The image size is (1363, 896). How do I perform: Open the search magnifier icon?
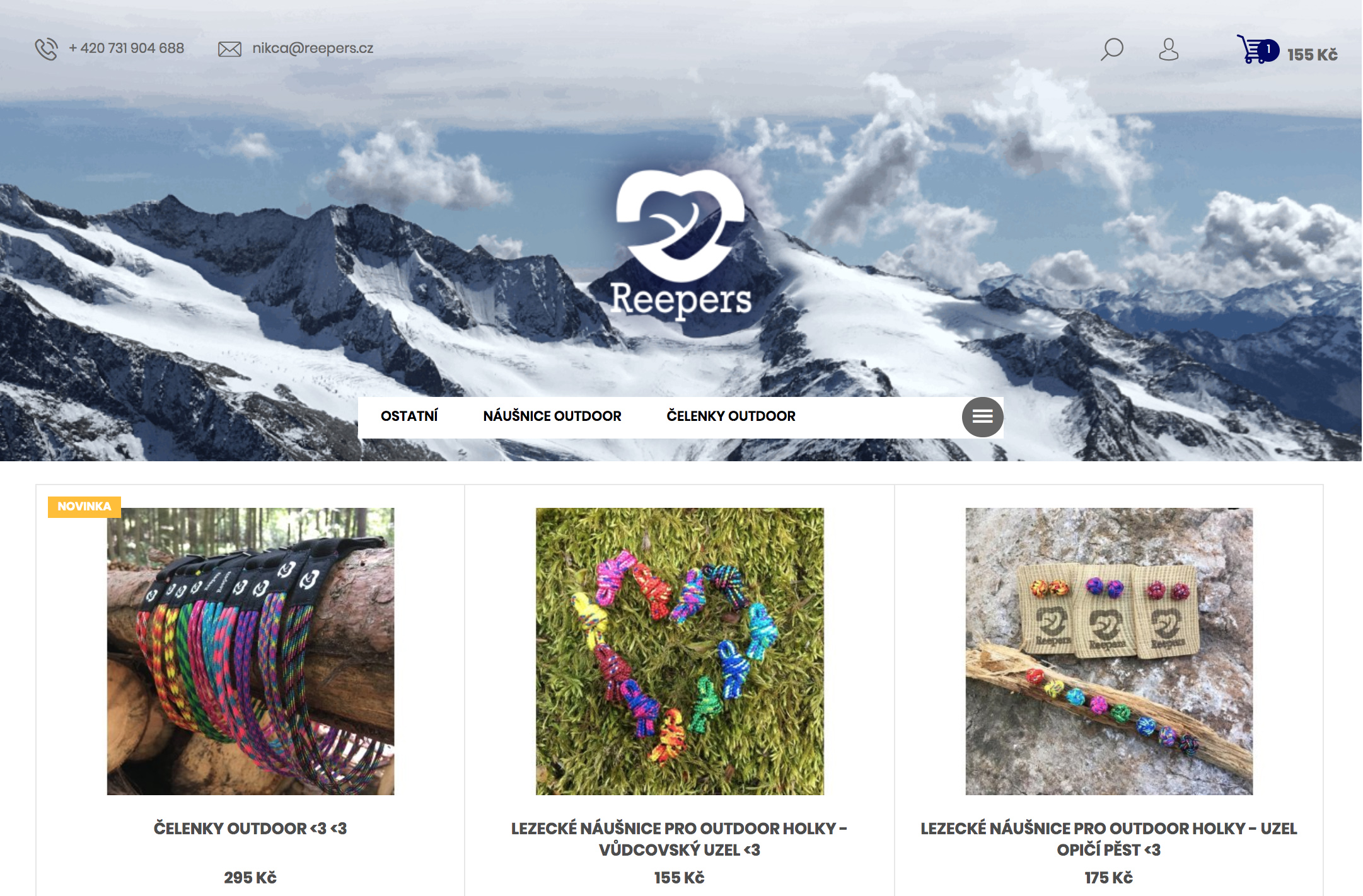pos(1112,49)
